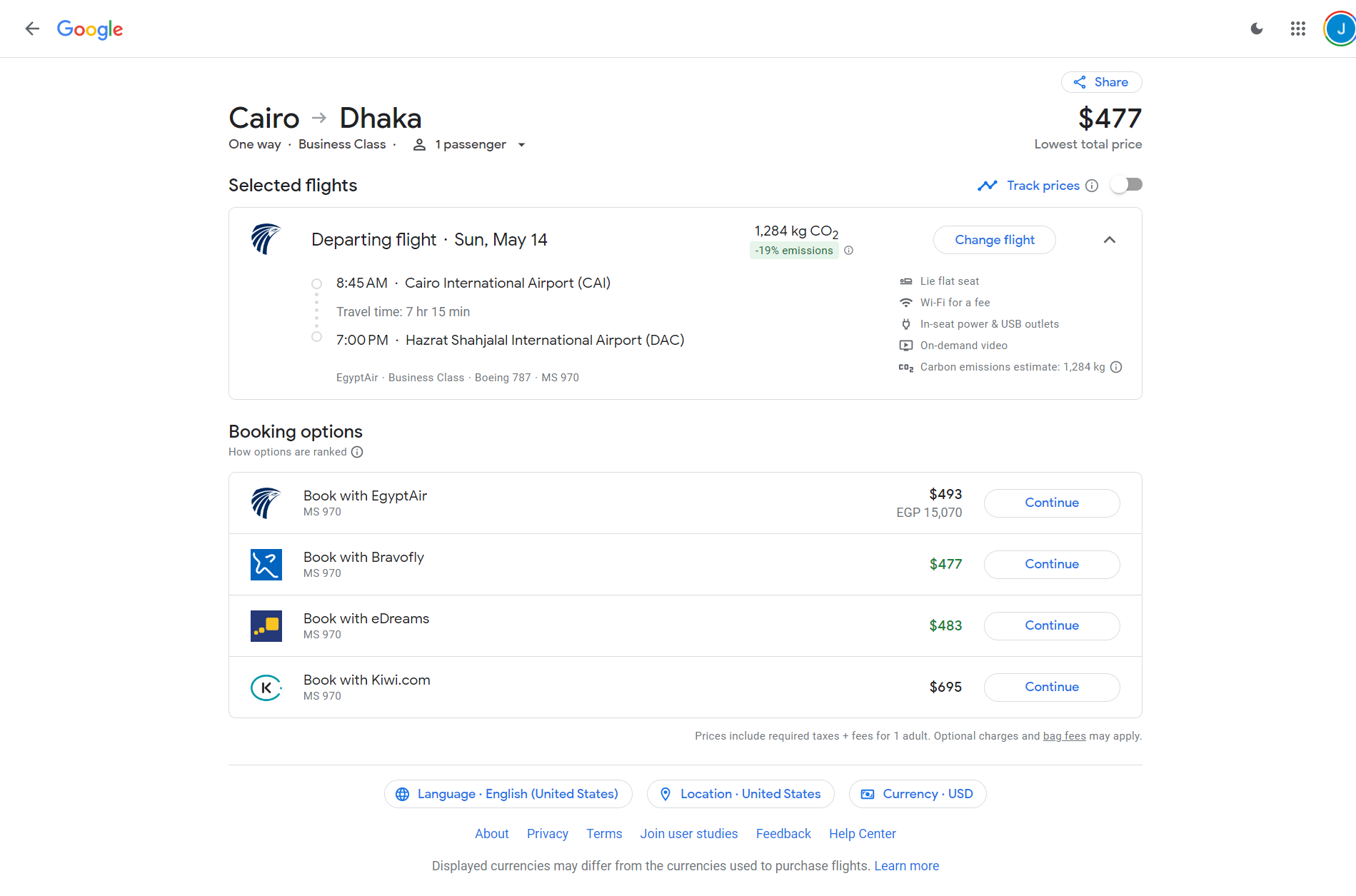Open the 1 passenger dropdown
The image size is (1356, 896).
pyautogui.click(x=470, y=145)
